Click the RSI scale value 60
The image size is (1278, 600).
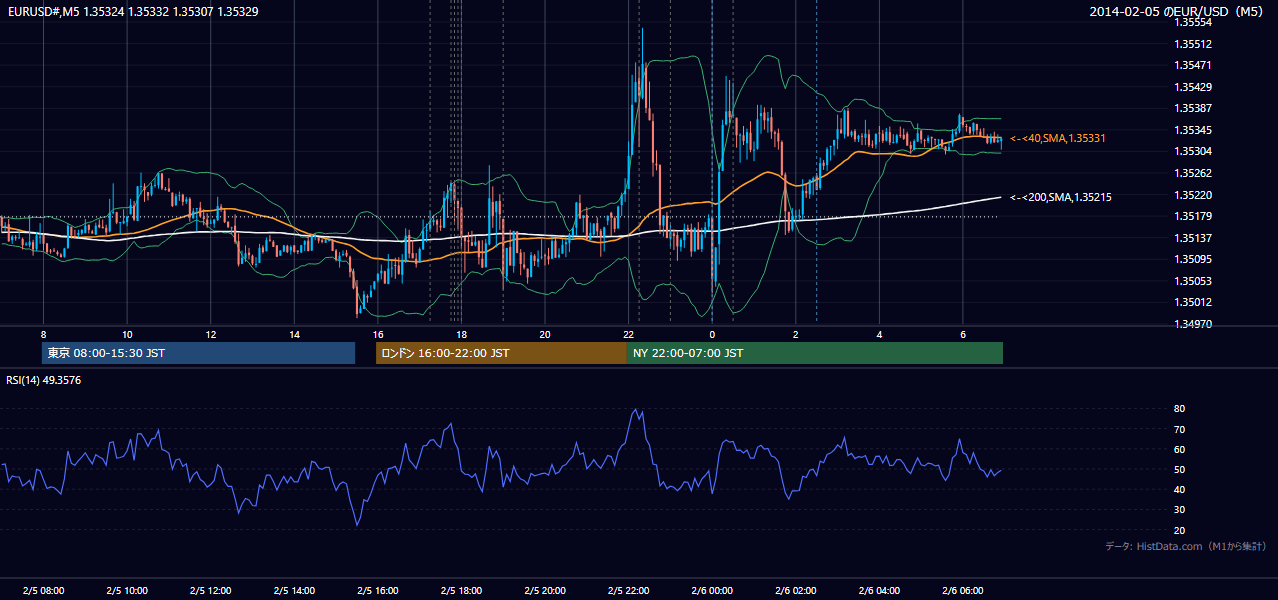pos(1180,449)
